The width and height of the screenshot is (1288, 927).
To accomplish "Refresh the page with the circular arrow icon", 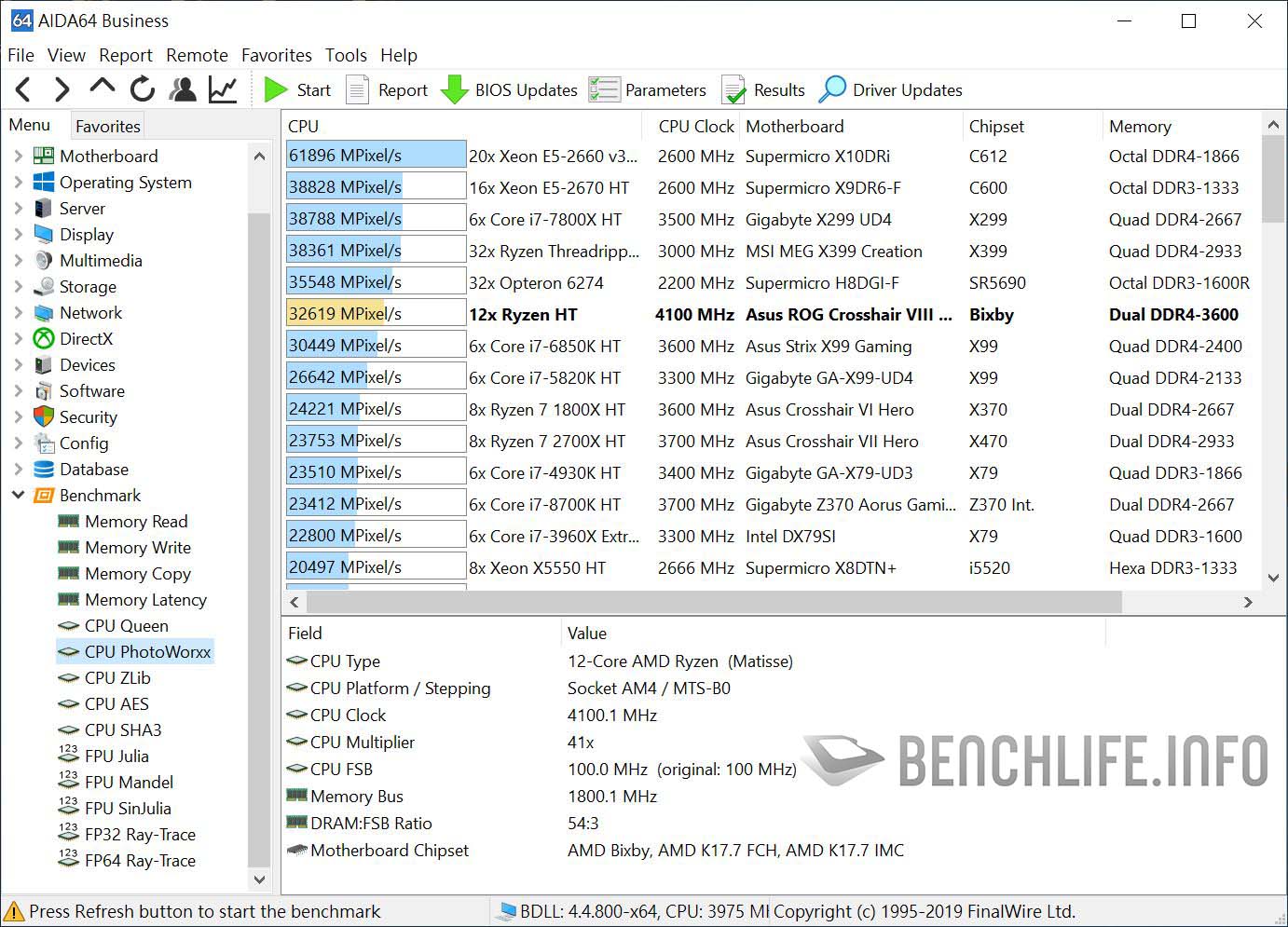I will point(142,89).
